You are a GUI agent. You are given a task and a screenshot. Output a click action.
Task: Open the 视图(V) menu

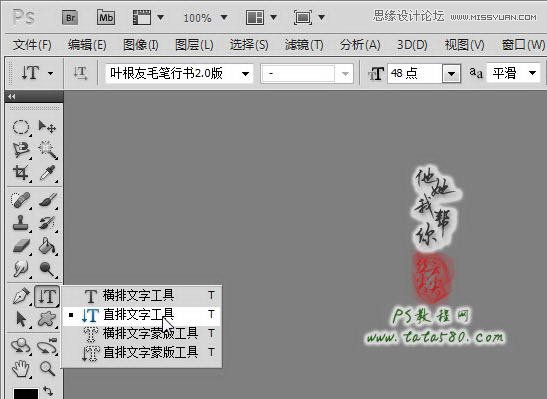[x=464, y=45]
